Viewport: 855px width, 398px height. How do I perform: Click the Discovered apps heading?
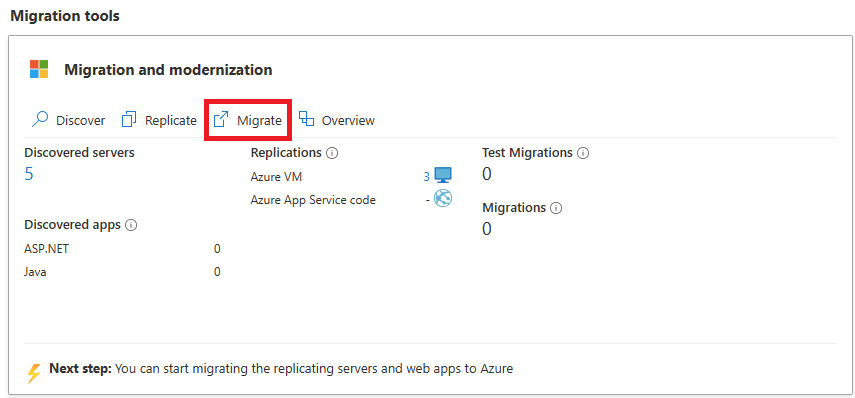coord(73,225)
